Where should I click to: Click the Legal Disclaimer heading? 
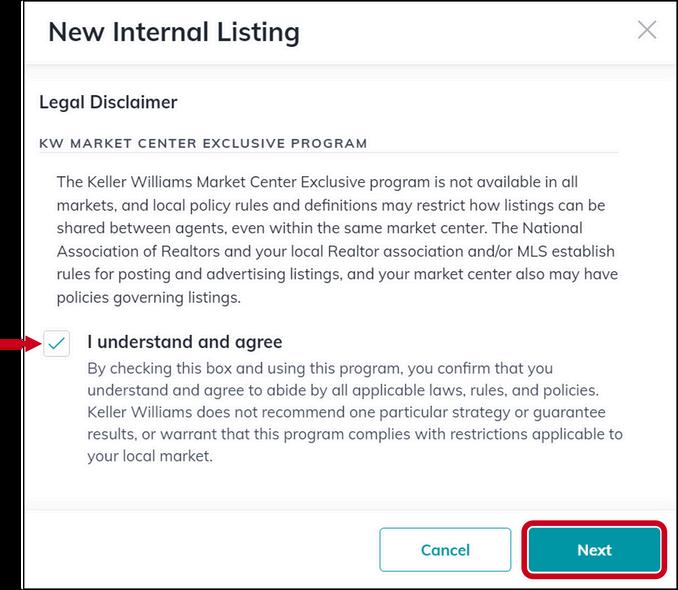coord(108,103)
